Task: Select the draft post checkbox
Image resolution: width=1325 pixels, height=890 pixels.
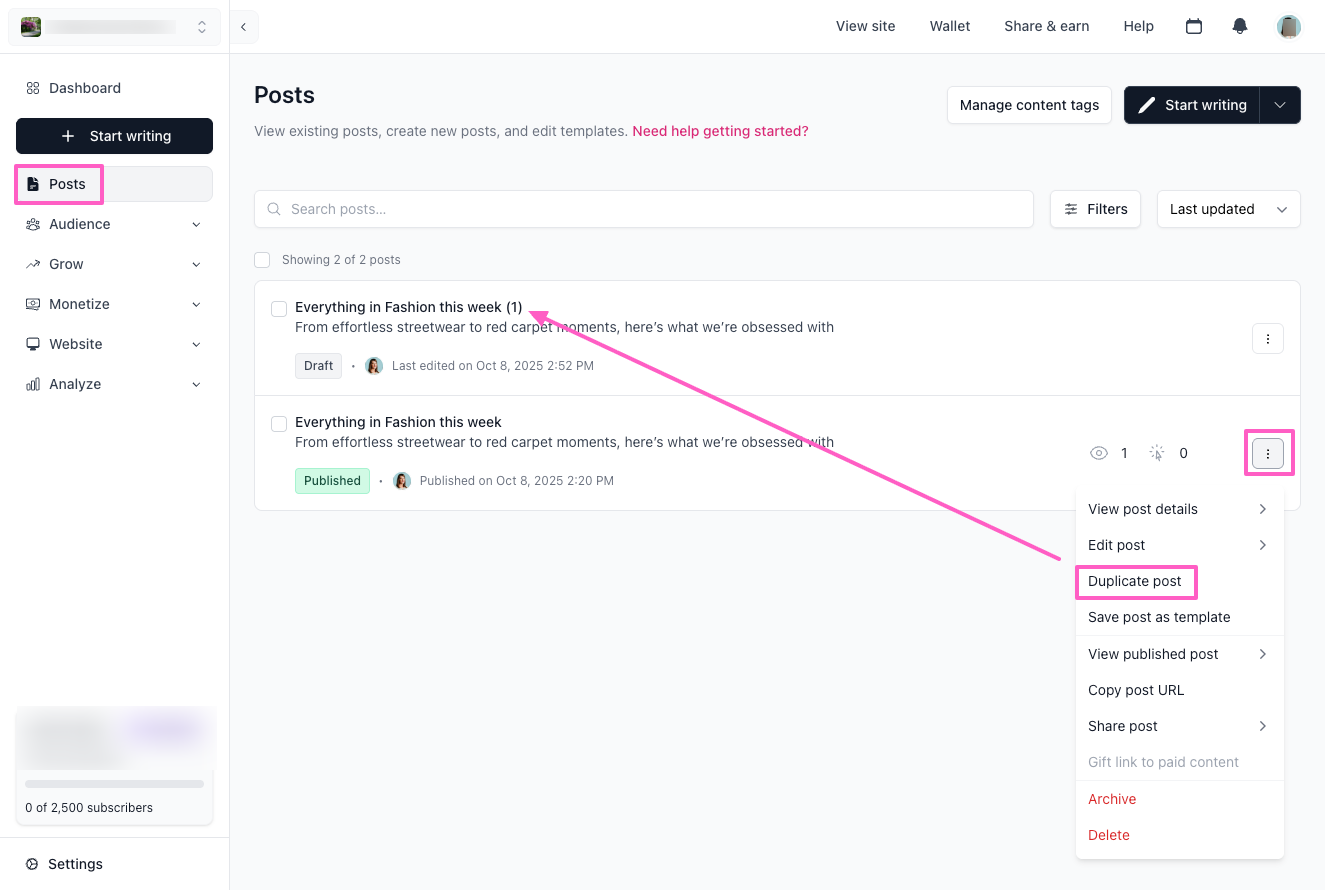Action: tap(279, 309)
